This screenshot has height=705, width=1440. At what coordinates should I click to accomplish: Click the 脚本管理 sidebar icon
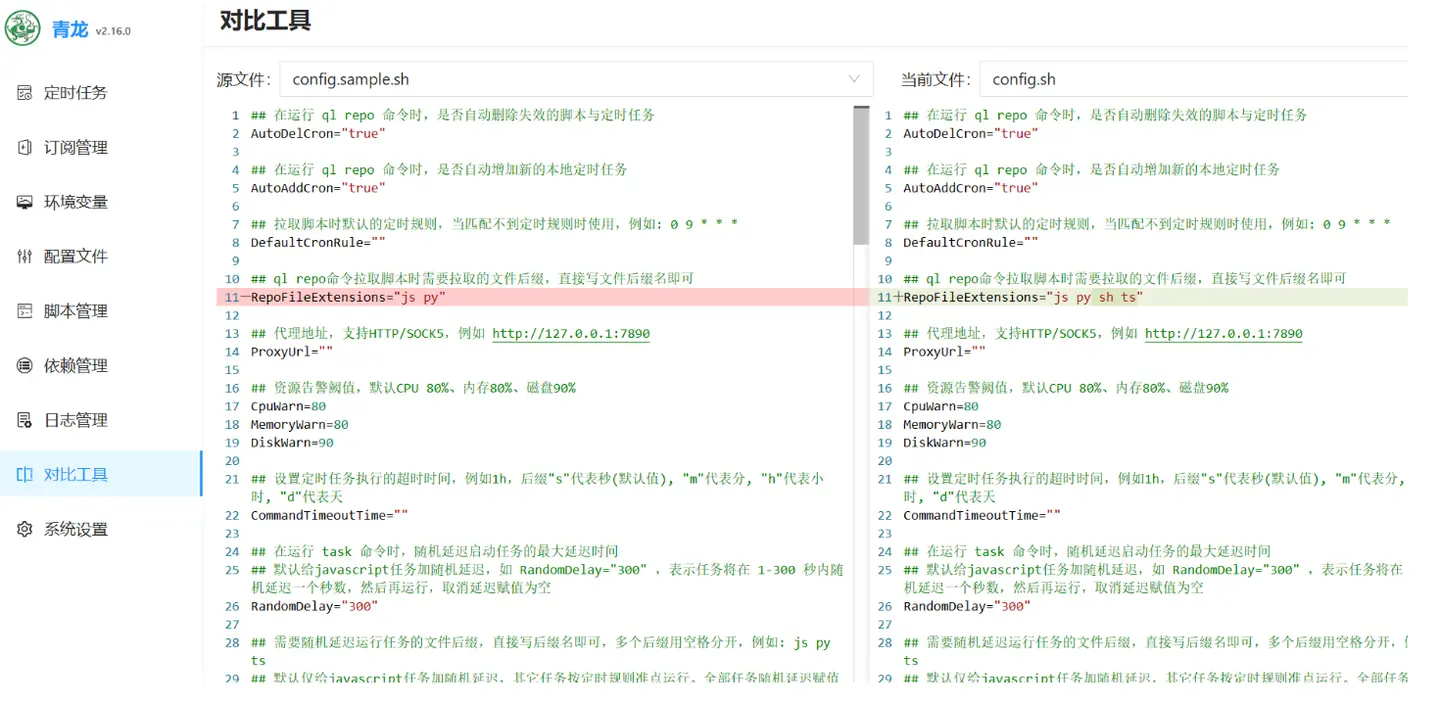tap(25, 311)
